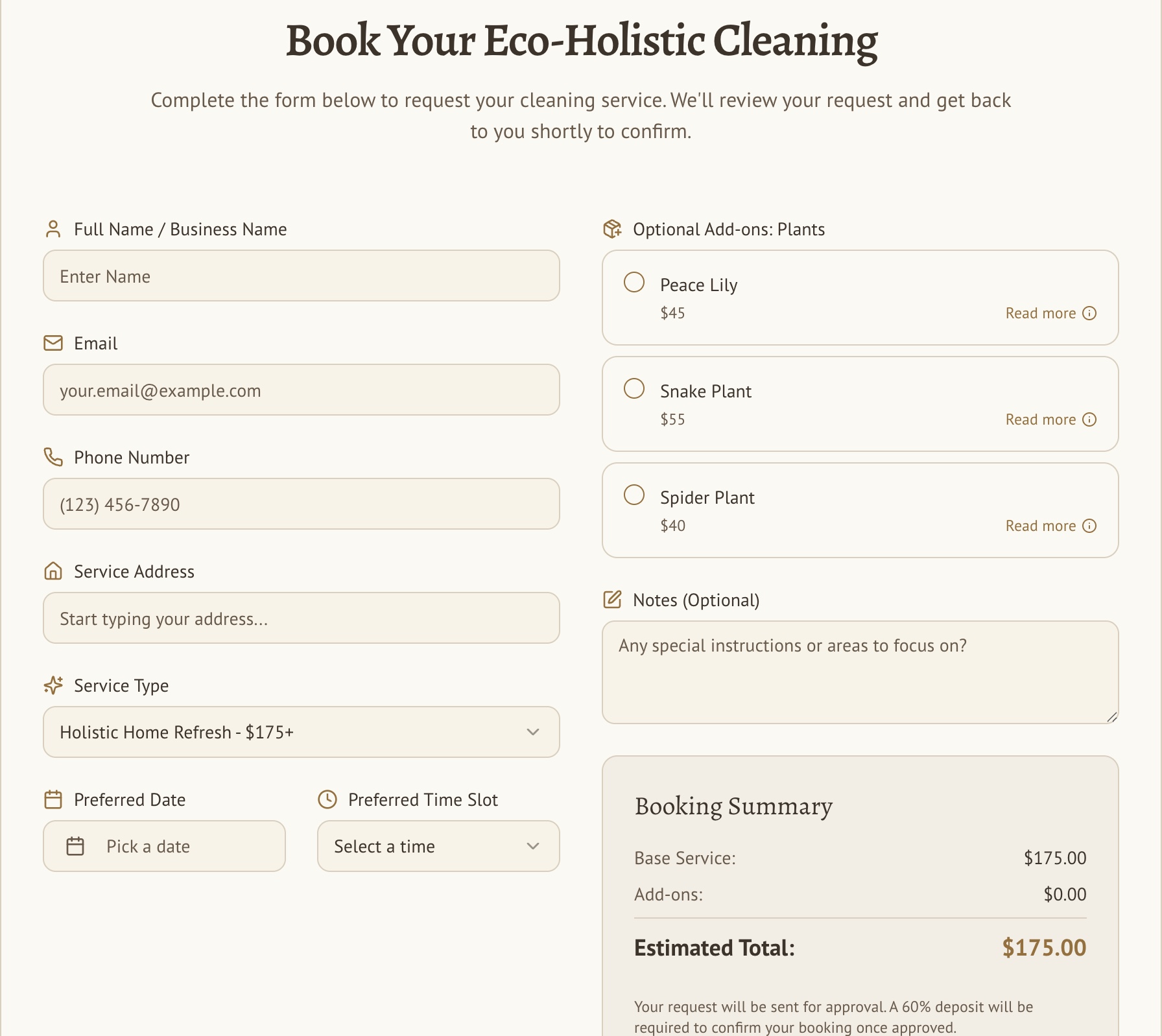This screenshot has width=1162, height=1036.
Task: Open the Select a time dropdown
Action: pyautogui.click(x=438, y=846)
